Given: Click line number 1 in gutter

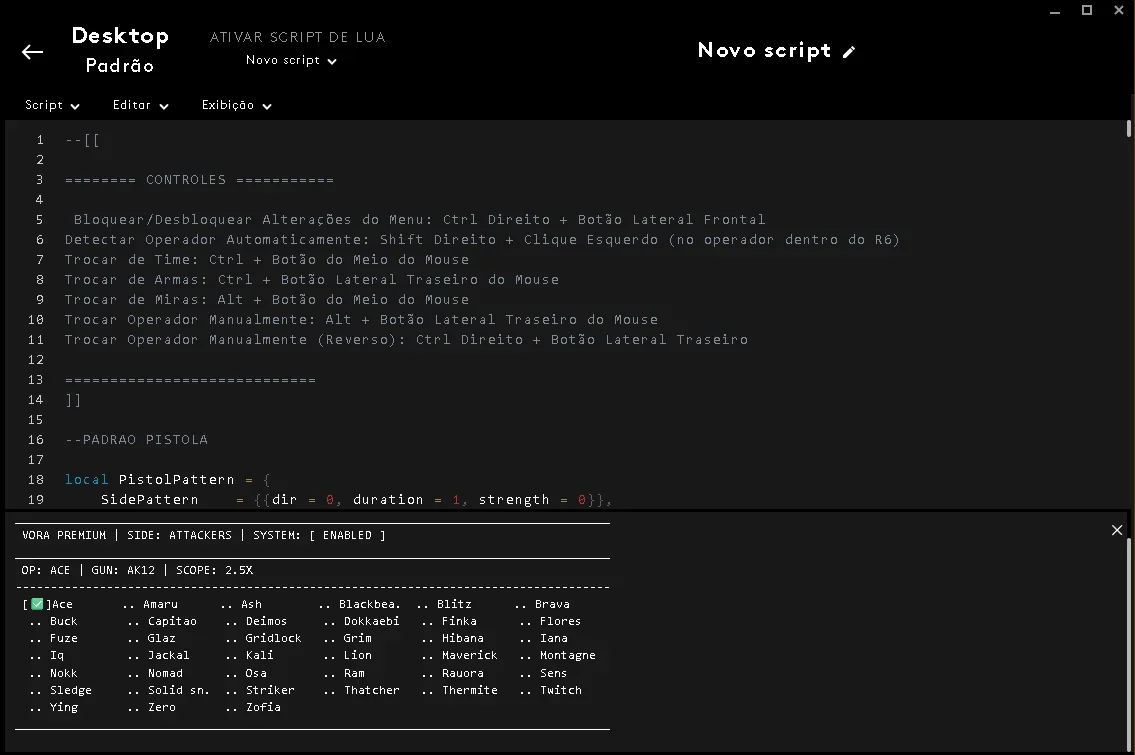Looking at the screenshot, I should [40, 140].
